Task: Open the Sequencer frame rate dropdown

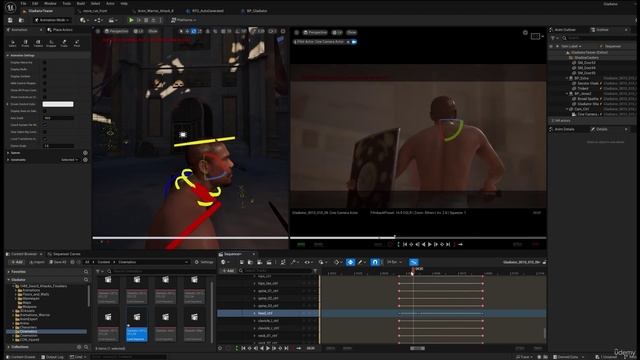Action: click(394, 262)
